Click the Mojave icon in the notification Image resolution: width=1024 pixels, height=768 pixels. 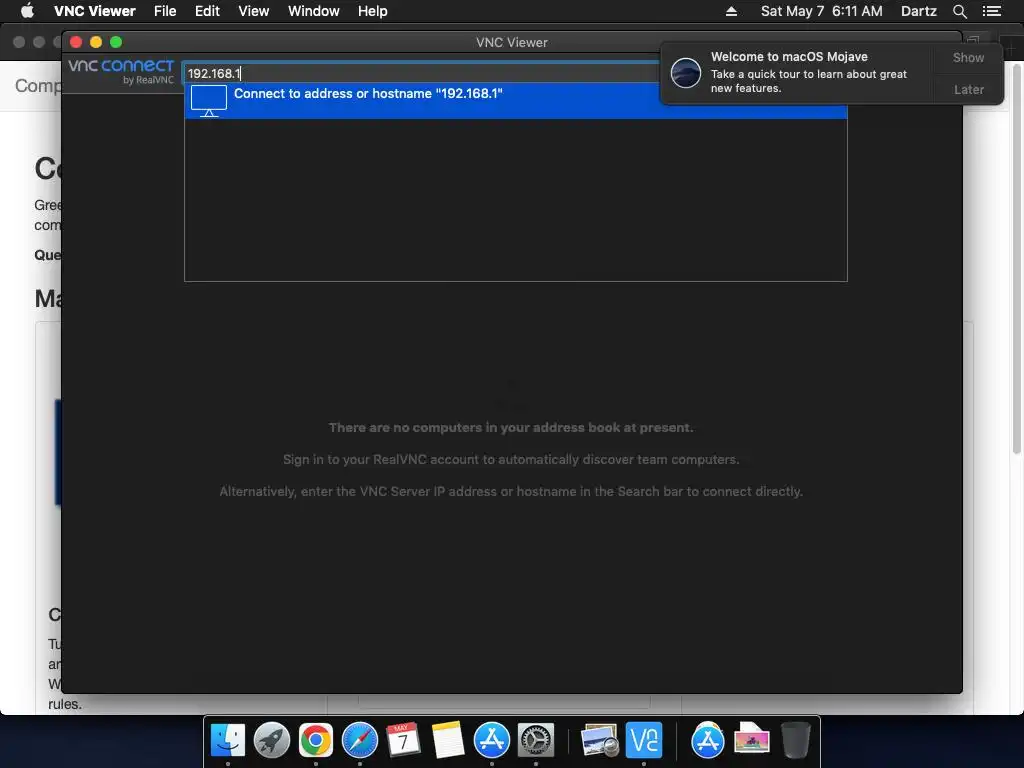tap(686, 72)
